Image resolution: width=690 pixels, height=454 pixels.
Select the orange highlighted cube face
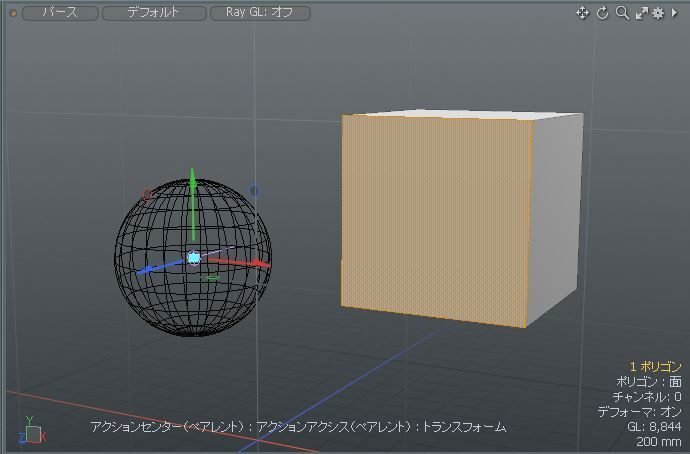(x=436, y=219)
